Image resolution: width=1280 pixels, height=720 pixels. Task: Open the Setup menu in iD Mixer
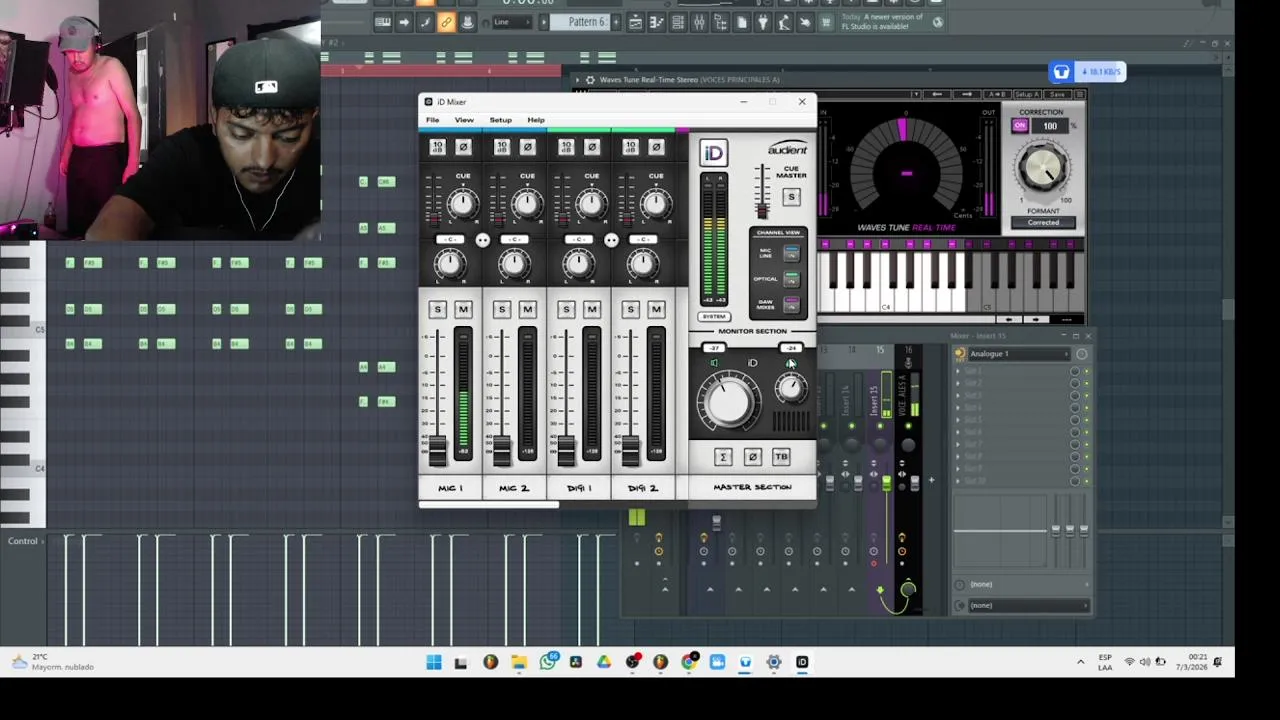[x=500, y=120]
